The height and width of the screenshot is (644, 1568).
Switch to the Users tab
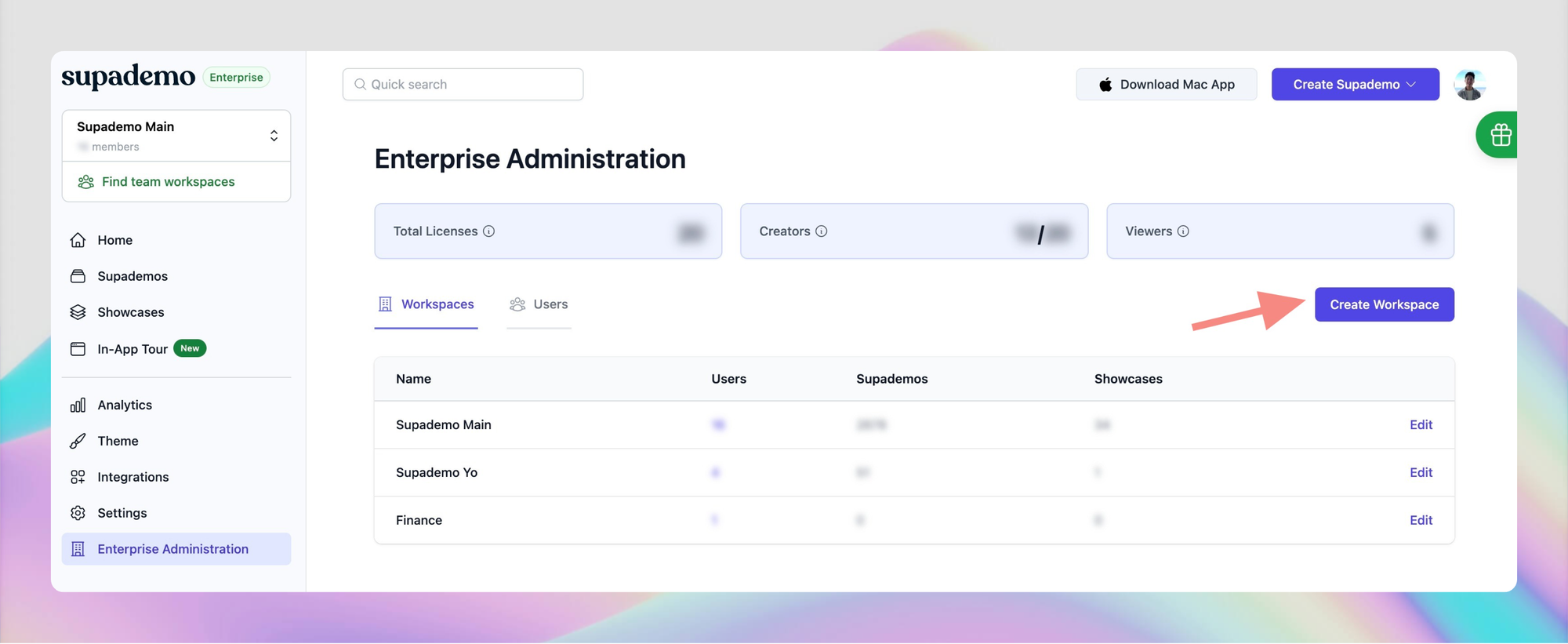[x=539, y=304]
